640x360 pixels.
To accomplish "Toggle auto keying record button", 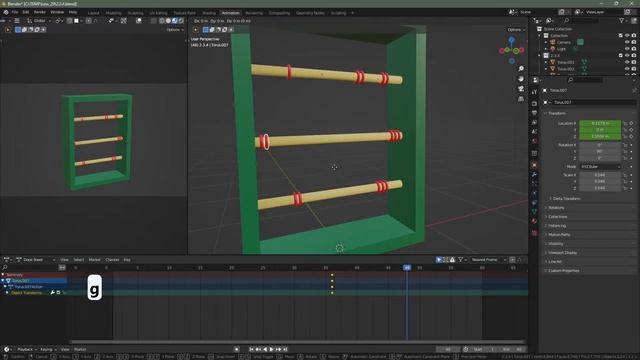I will (x=236, y=349).
